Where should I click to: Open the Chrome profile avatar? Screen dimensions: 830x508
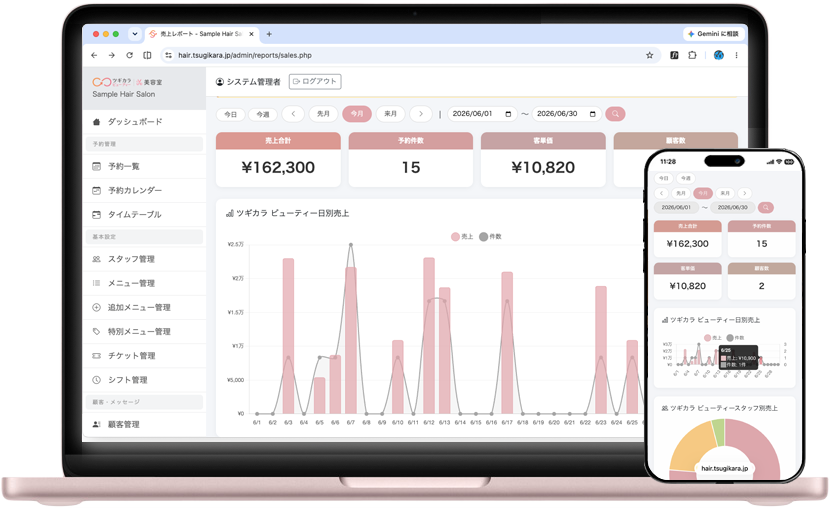coord(718,55)
